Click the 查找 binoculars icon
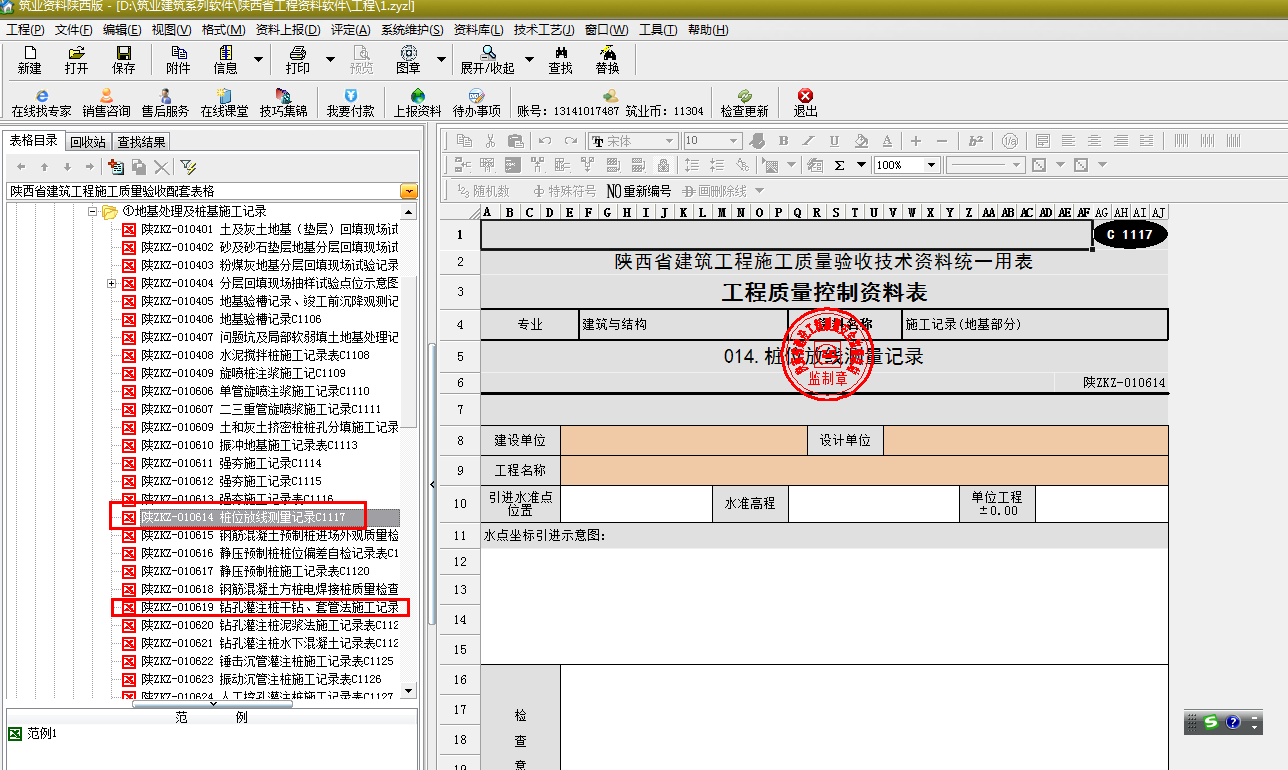 coord(560,59)
